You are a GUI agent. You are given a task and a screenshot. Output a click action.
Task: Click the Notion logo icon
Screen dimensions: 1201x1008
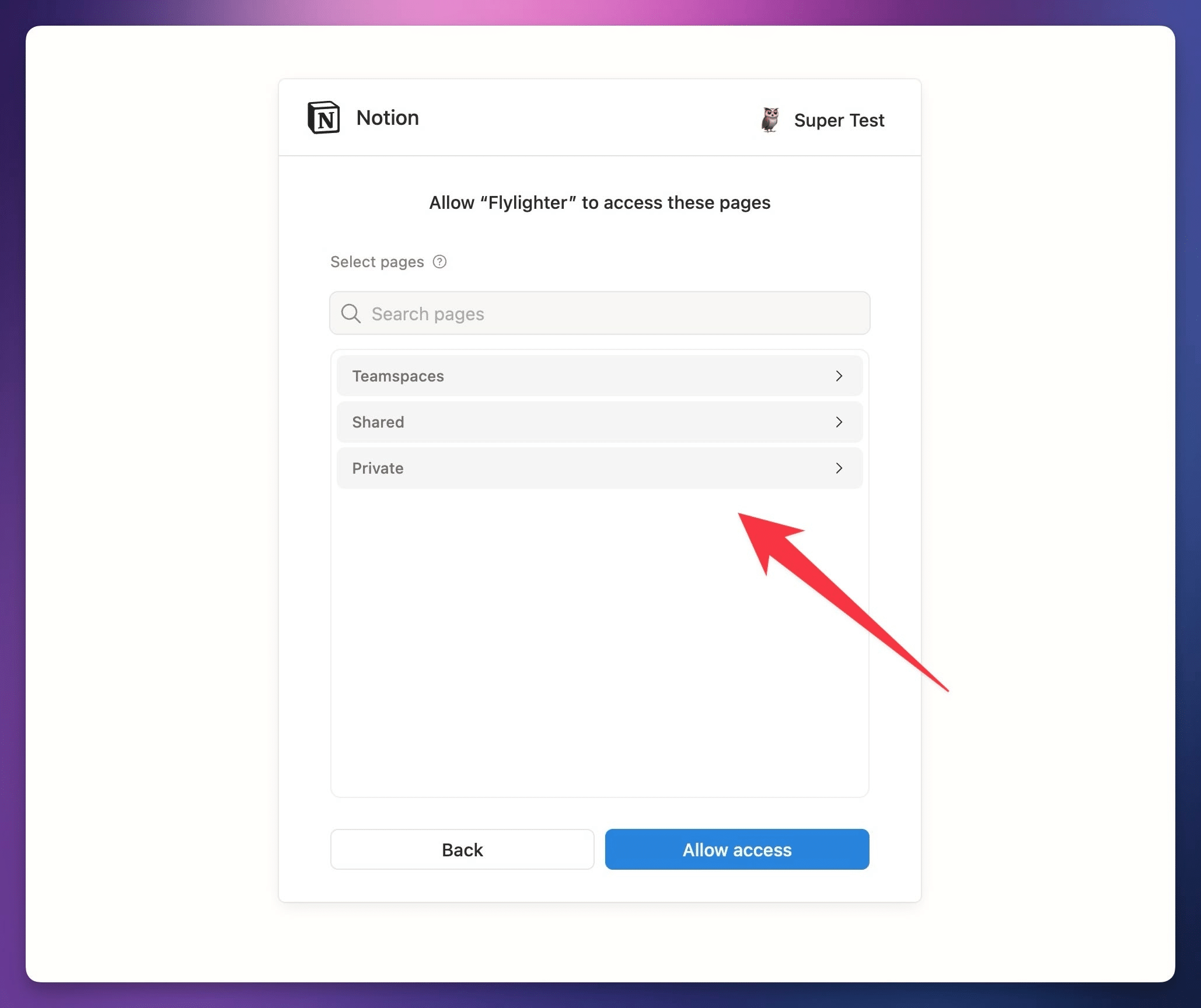coord(324,118)
